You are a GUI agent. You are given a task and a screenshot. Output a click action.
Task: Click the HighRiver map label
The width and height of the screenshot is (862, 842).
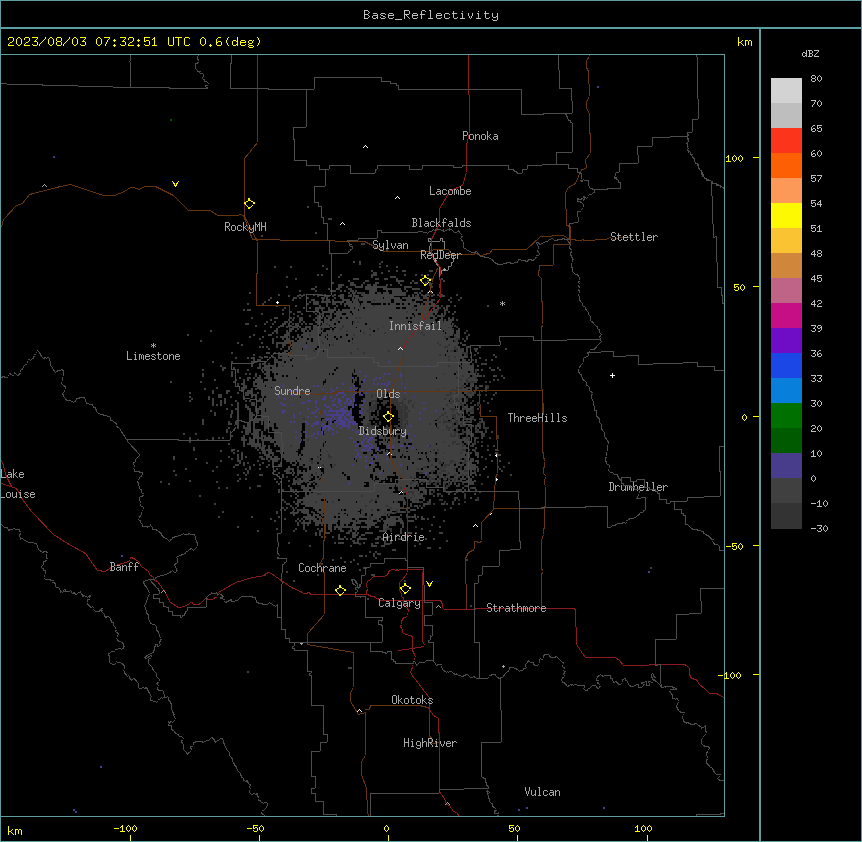point(430,743)
